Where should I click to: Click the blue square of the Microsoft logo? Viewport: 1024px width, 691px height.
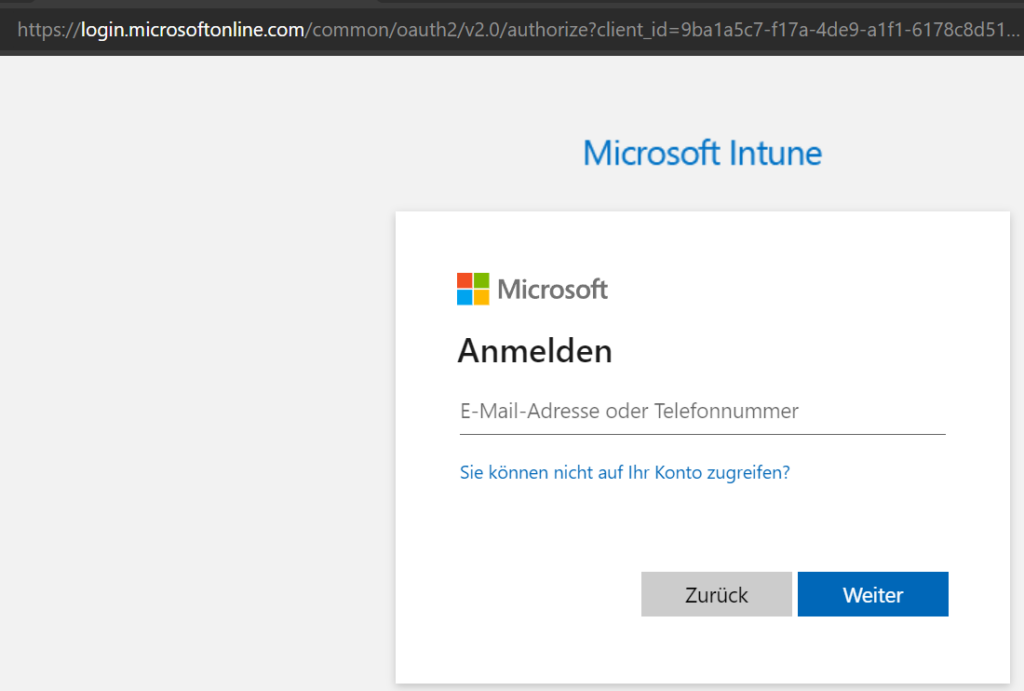[x=463, y=296]
